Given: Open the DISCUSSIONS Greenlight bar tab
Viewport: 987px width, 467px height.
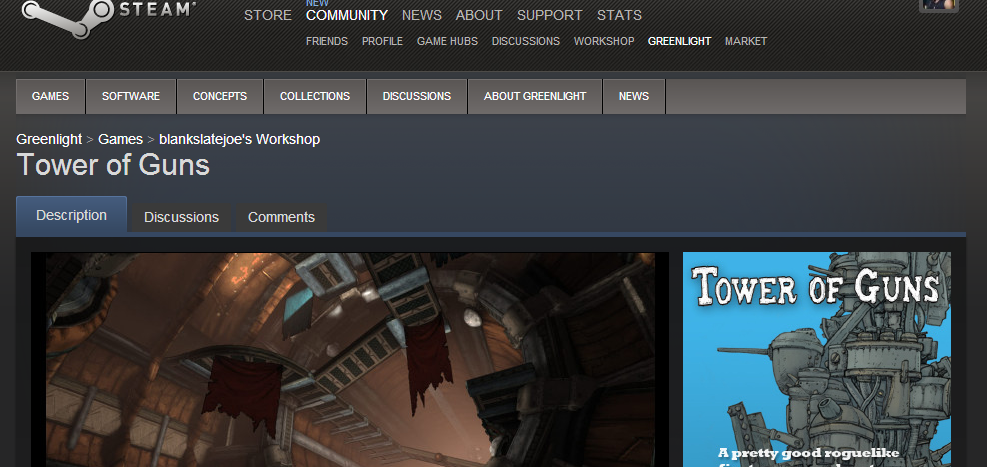Looking at the screenshot, I should tap(417, 96).
